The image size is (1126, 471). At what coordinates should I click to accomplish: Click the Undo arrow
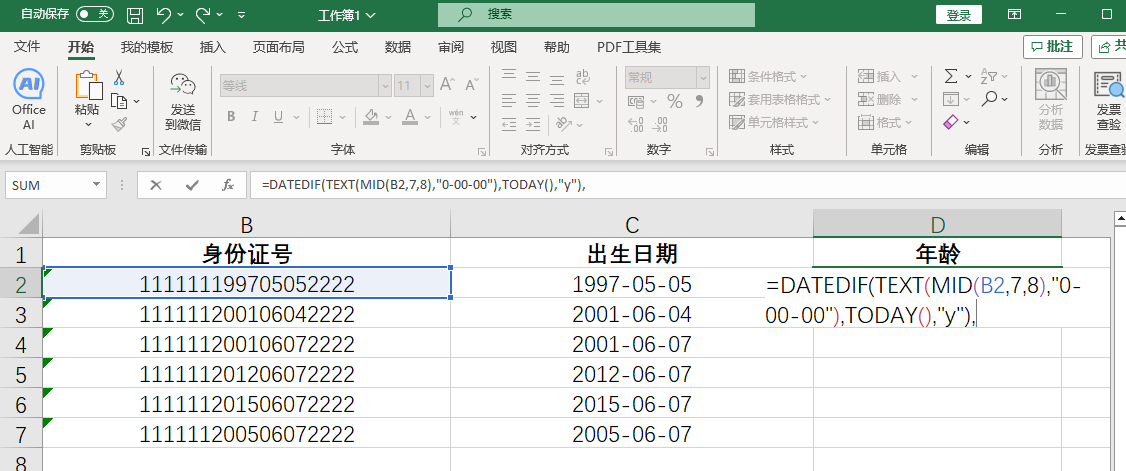pyautogui.click(x=164, y=14)
